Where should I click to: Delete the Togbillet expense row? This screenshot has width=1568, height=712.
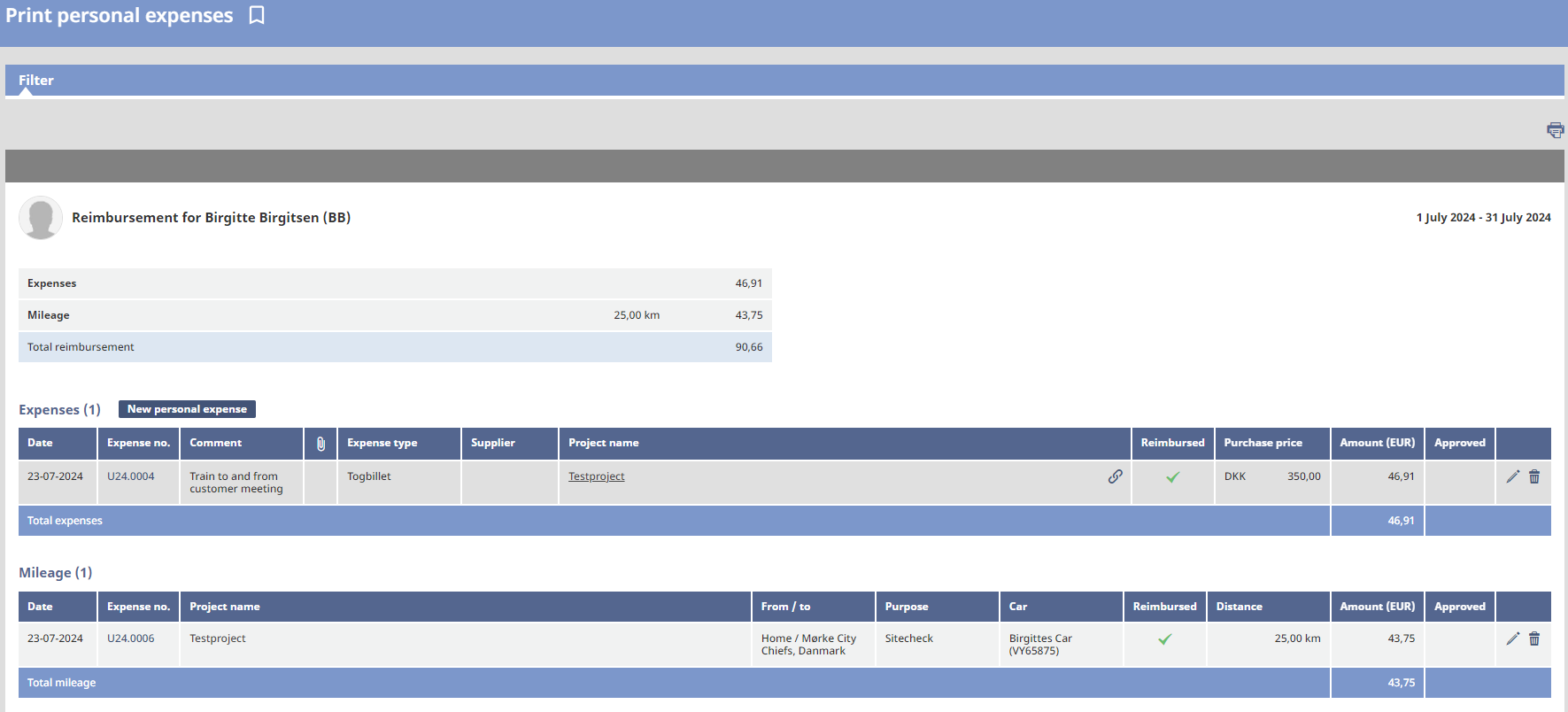click(1534, 476)
